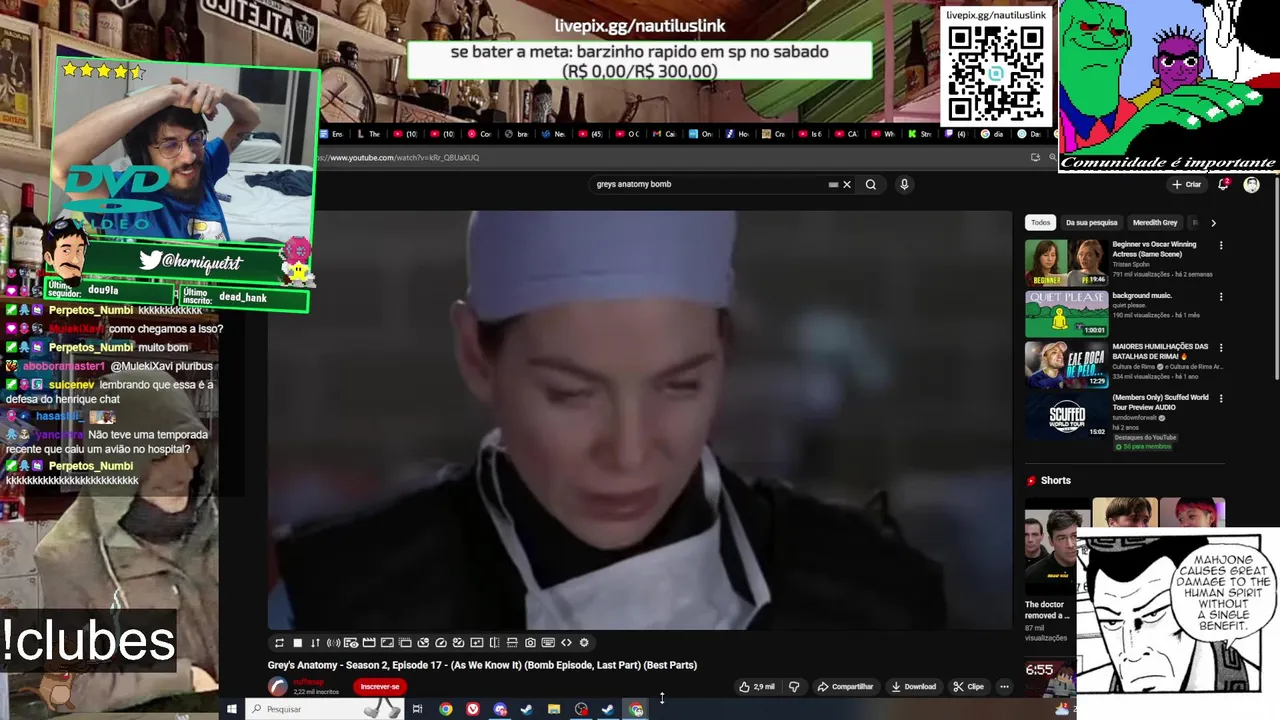Switch to the 'Ens' browser tab
Screen dimensions: 1280x720
(x=333, y=134)
